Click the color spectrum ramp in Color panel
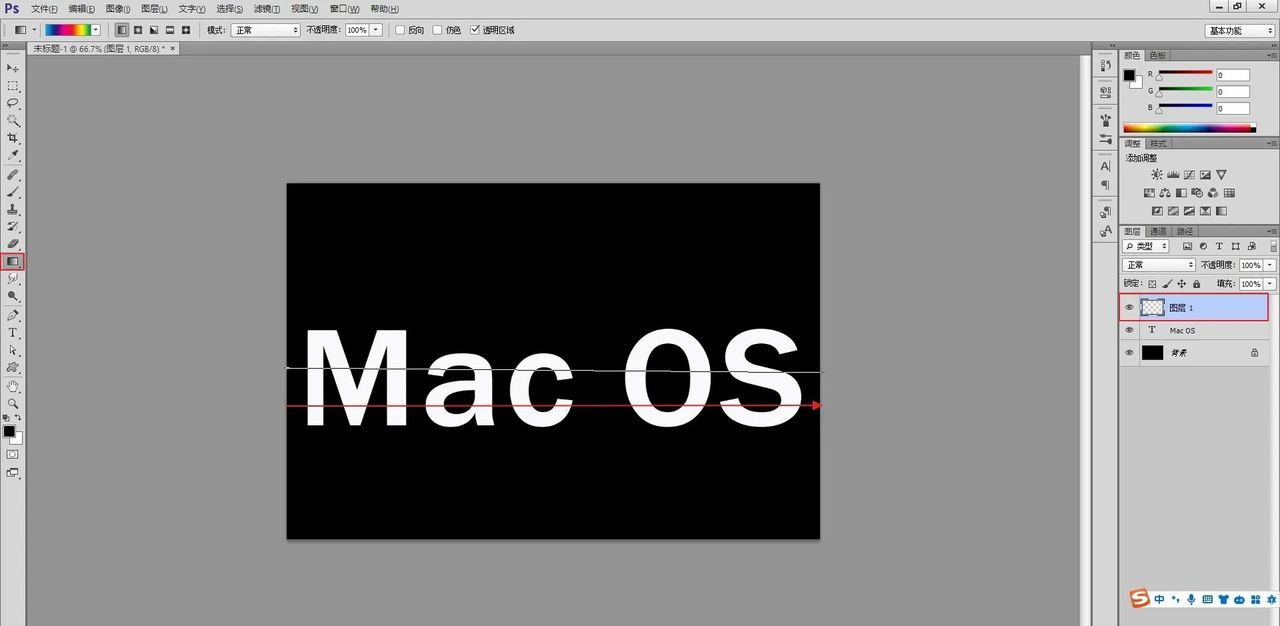This screenshot has height=626, width=1280. tap(1188, 128)
